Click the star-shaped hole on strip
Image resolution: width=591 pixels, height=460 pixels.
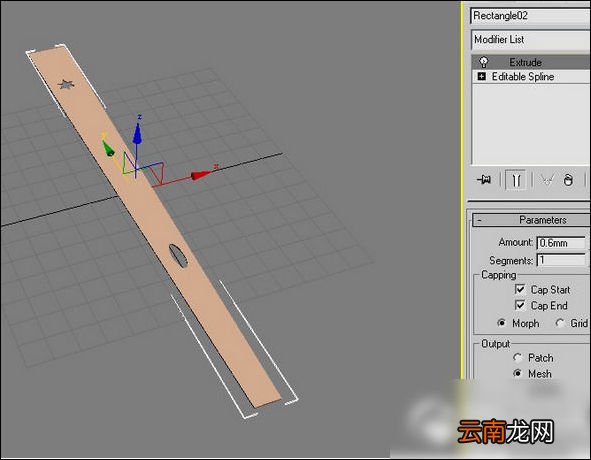[x=66, y=84]
